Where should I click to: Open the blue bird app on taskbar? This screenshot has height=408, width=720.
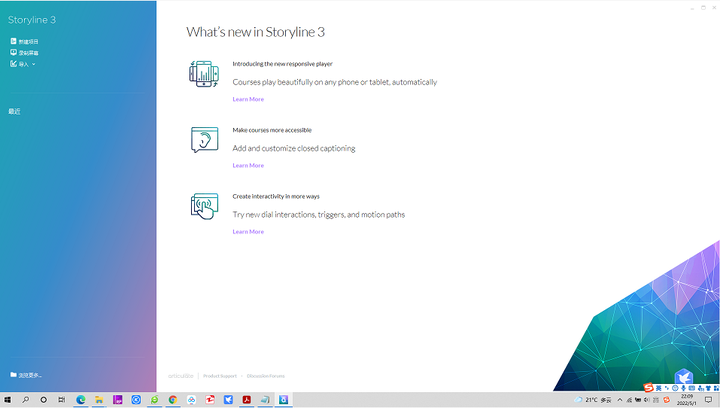[x=228, y=400]
